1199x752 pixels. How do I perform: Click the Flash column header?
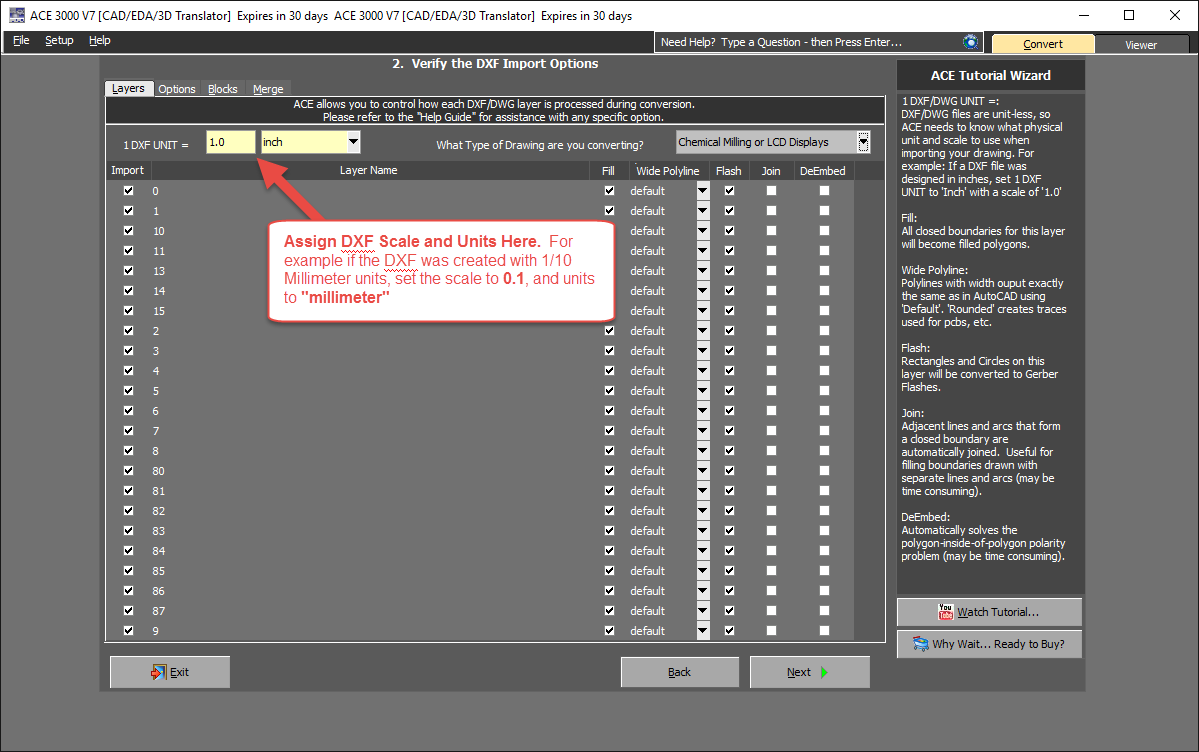click(729, 171)
